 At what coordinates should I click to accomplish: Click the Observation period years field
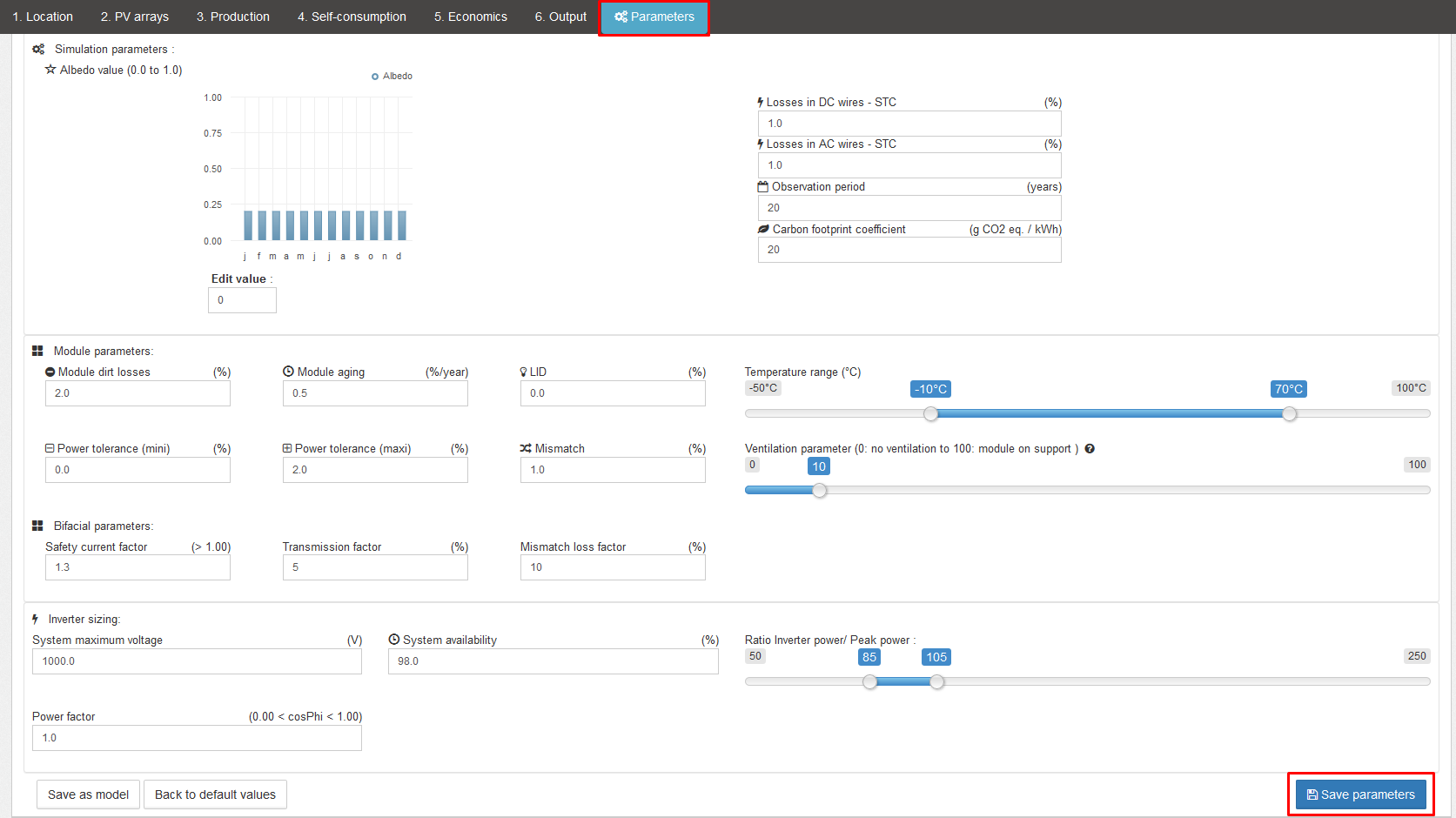(909, 208)
